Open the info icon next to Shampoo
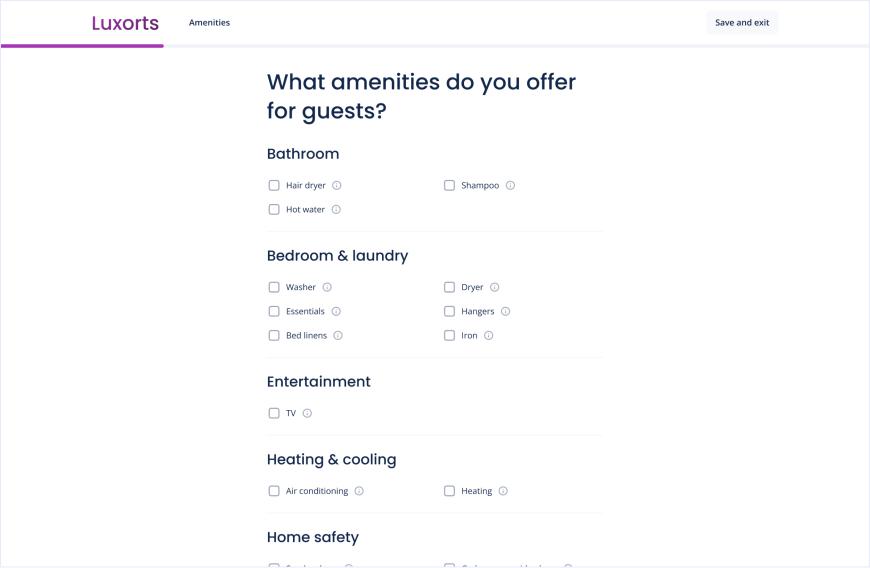 (510, 185)
